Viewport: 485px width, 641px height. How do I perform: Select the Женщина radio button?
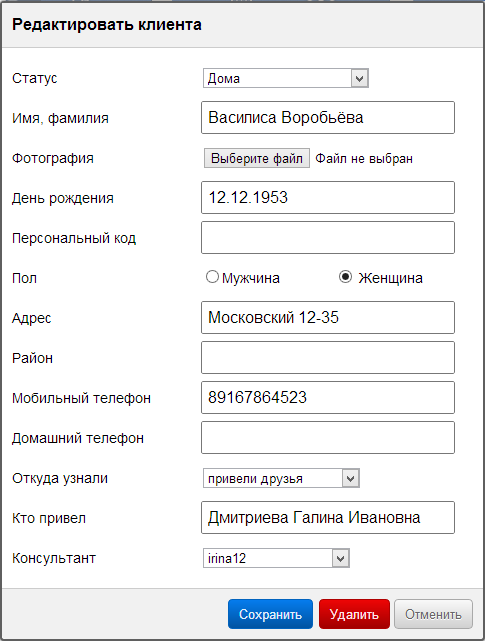pos(345,277)
